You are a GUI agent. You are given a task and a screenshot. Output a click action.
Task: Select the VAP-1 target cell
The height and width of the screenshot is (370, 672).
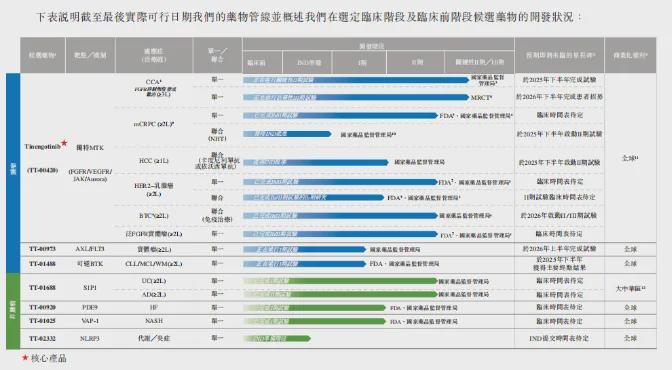pyautogui.click(x=90, y=321)
